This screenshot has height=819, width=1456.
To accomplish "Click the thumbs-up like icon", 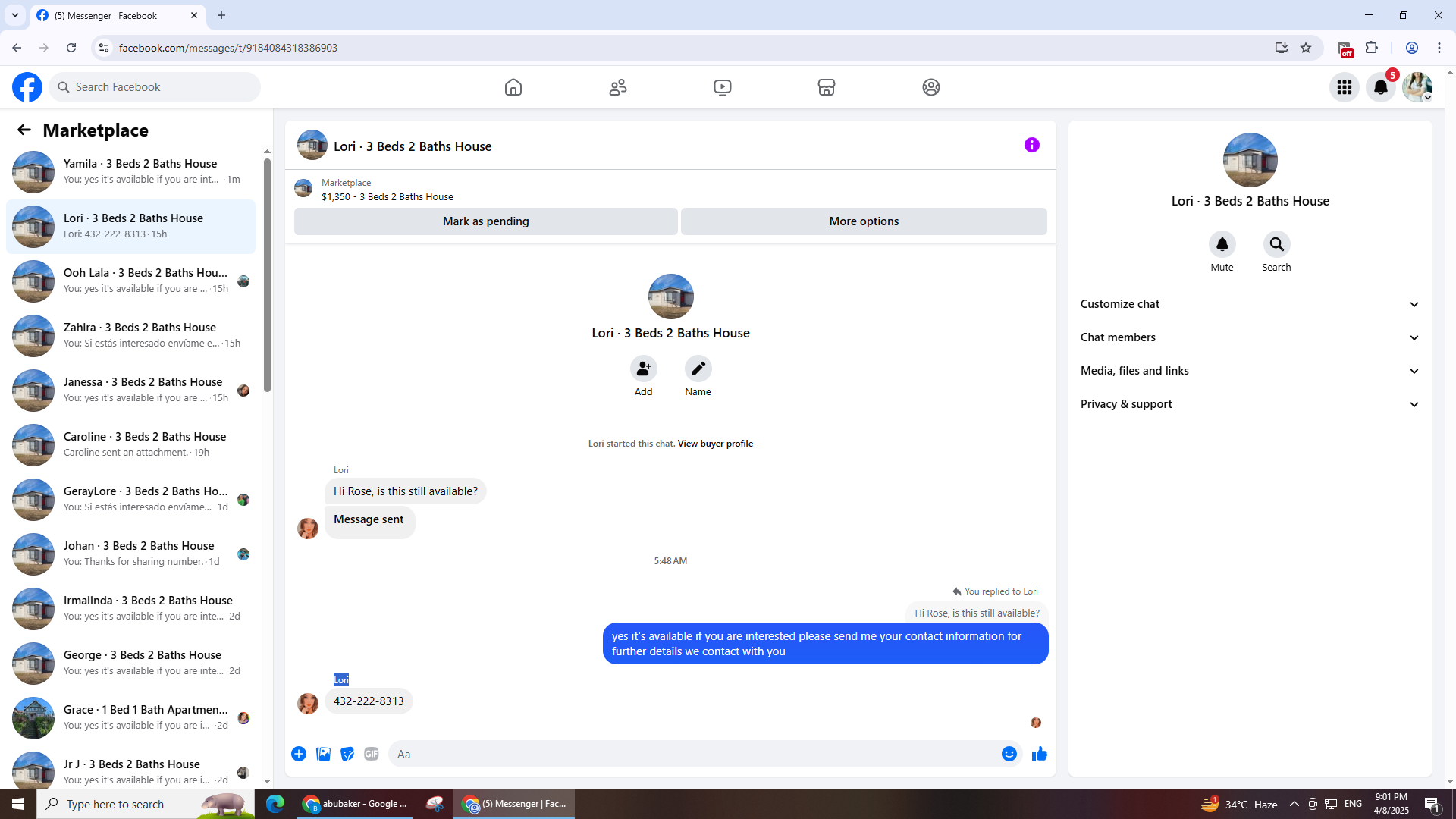I will coord(1039,754).
